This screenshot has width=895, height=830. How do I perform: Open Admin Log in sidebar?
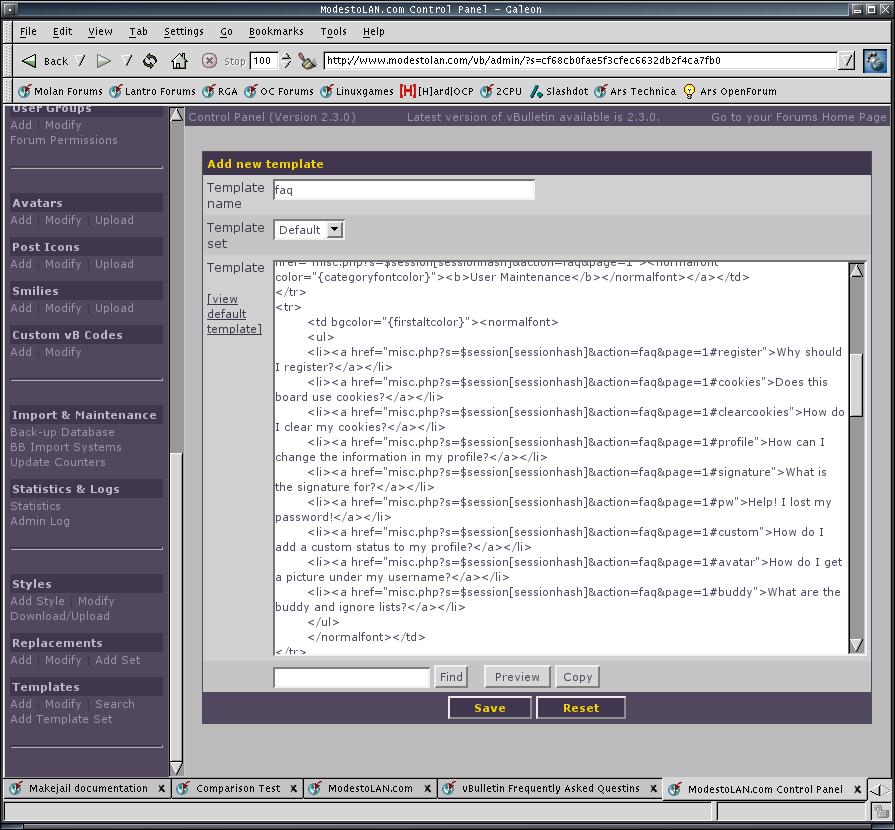point(40,521)
